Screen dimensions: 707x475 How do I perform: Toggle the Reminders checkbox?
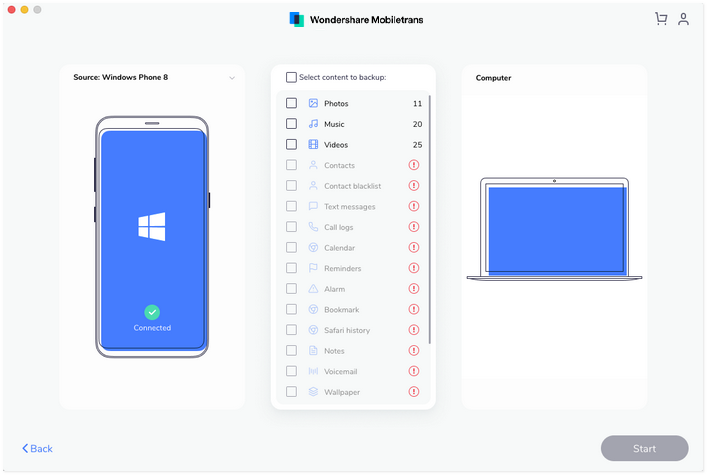(x=291, y=268)
